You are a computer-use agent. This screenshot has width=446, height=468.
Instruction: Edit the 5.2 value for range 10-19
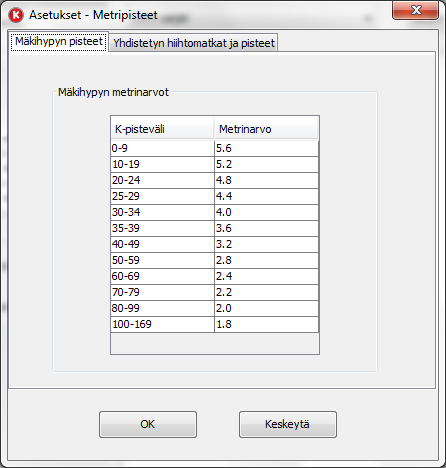pos(266,164)
